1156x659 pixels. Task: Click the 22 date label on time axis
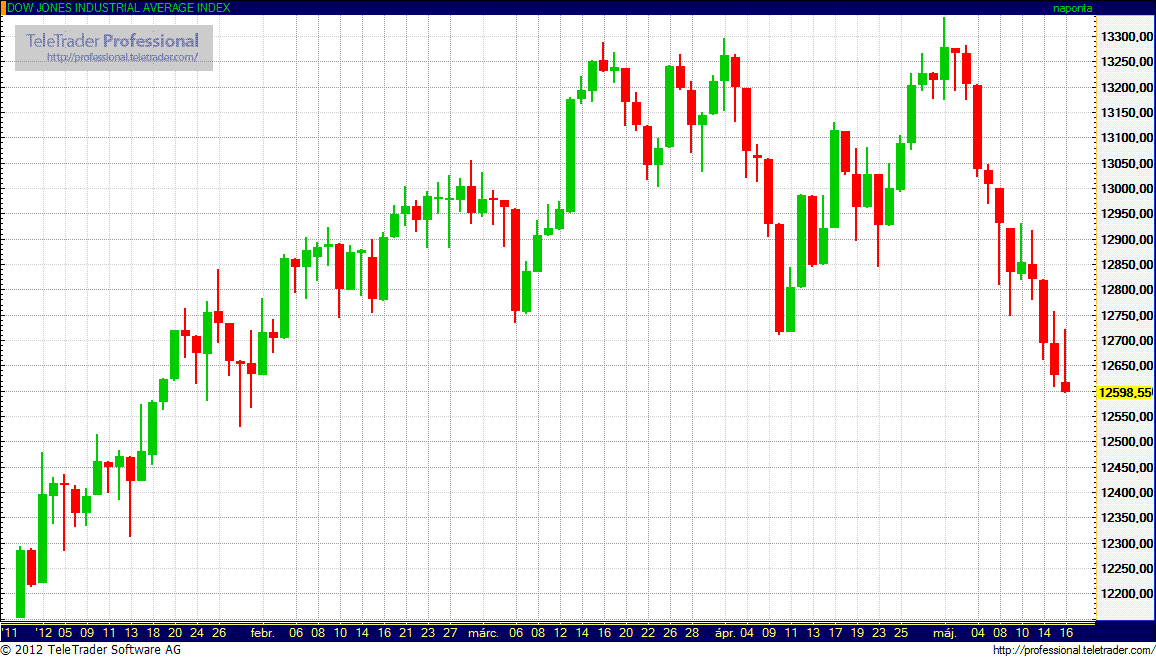(x=647, y=633)
